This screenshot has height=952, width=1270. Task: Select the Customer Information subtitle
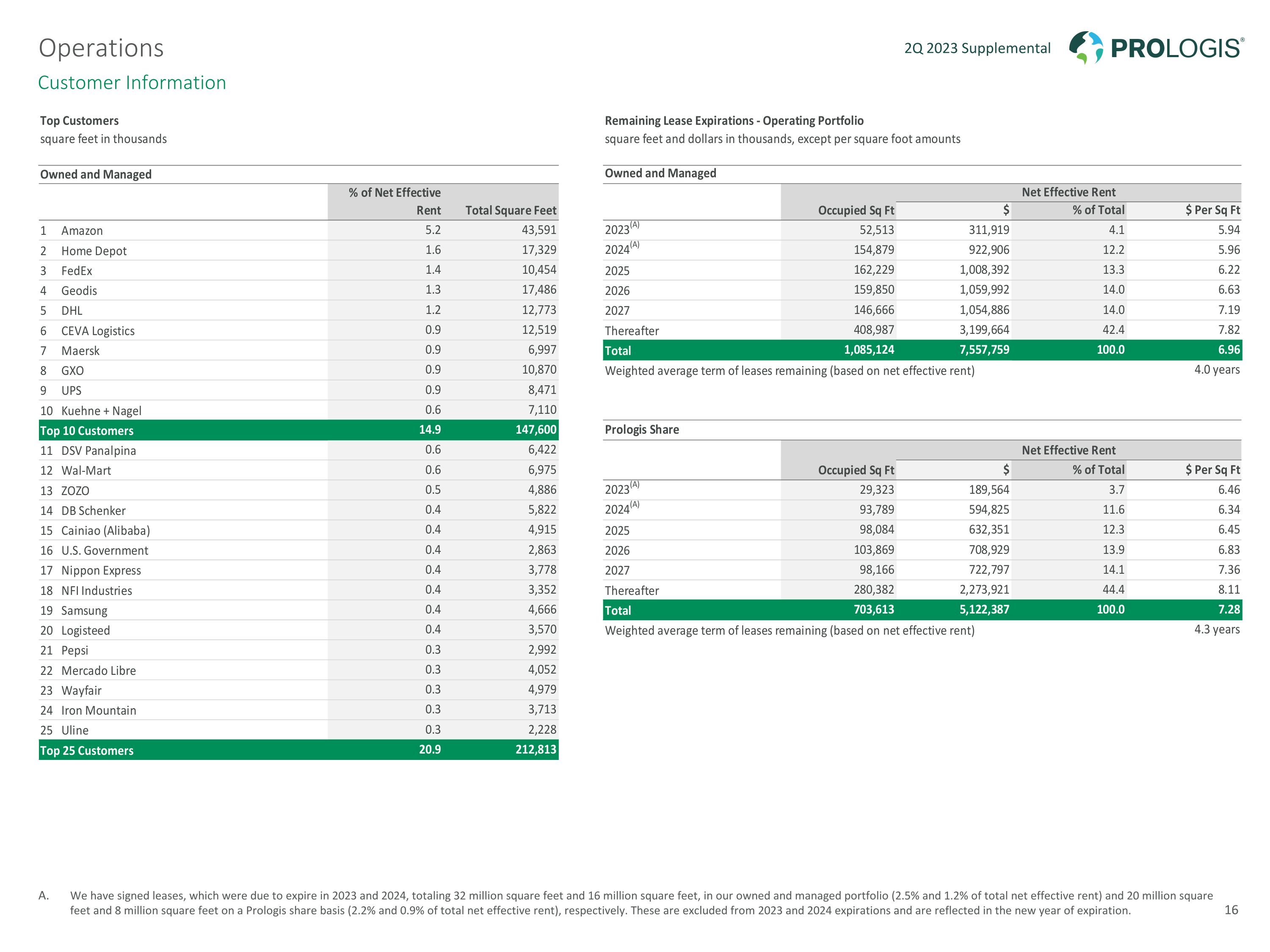[132, 83]
